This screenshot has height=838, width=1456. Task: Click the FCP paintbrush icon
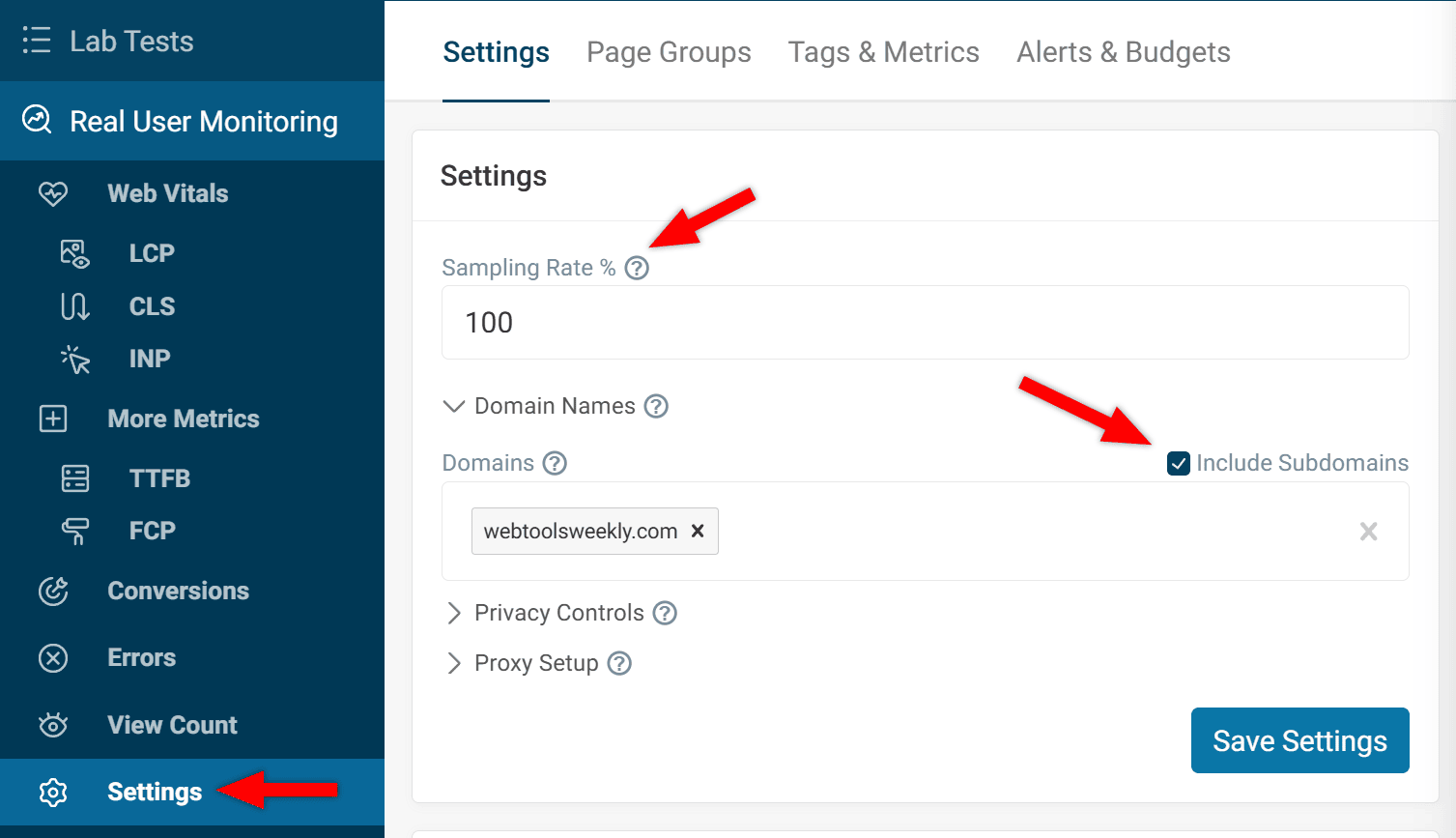click(x=73, y=531)
